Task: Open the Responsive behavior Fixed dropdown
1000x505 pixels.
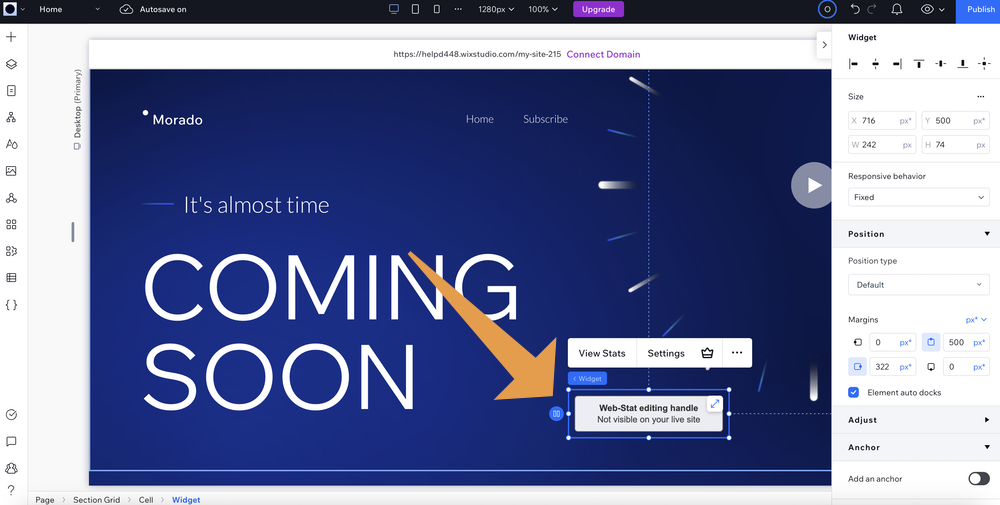Action: pos(918,197)
